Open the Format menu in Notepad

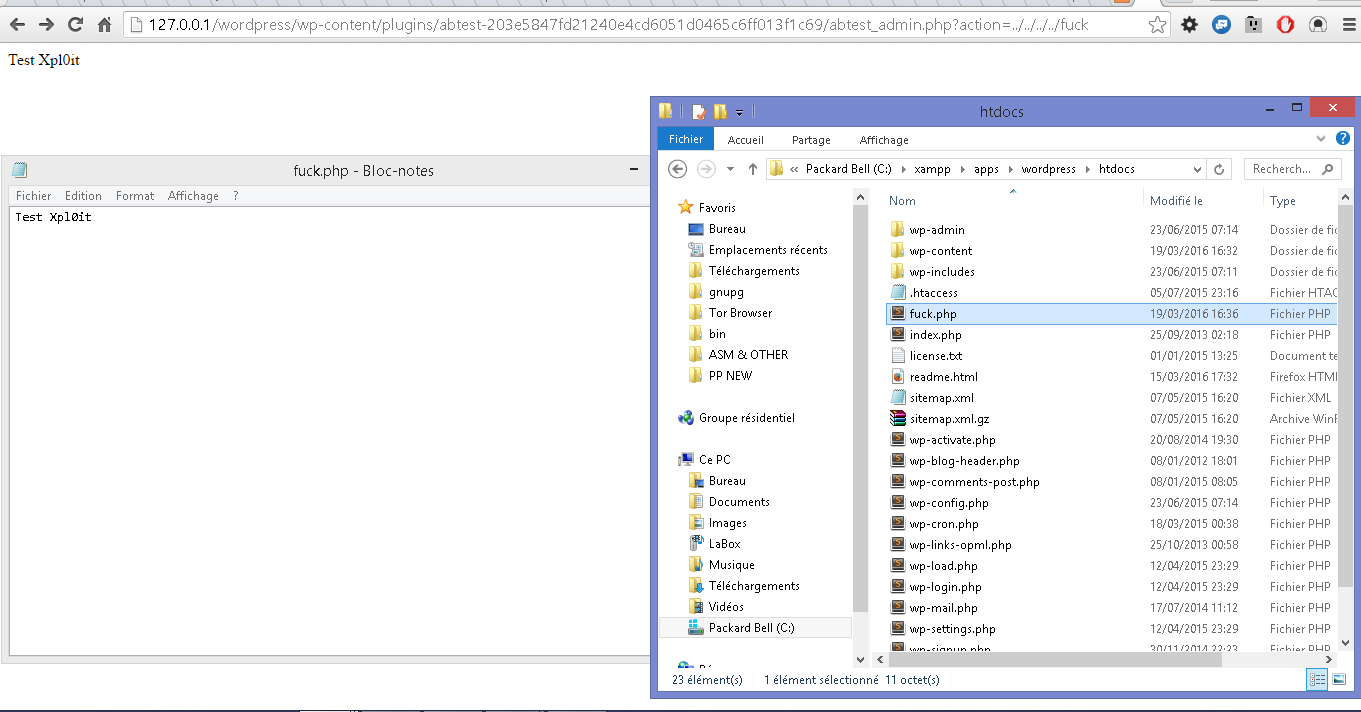pos(135,196)
